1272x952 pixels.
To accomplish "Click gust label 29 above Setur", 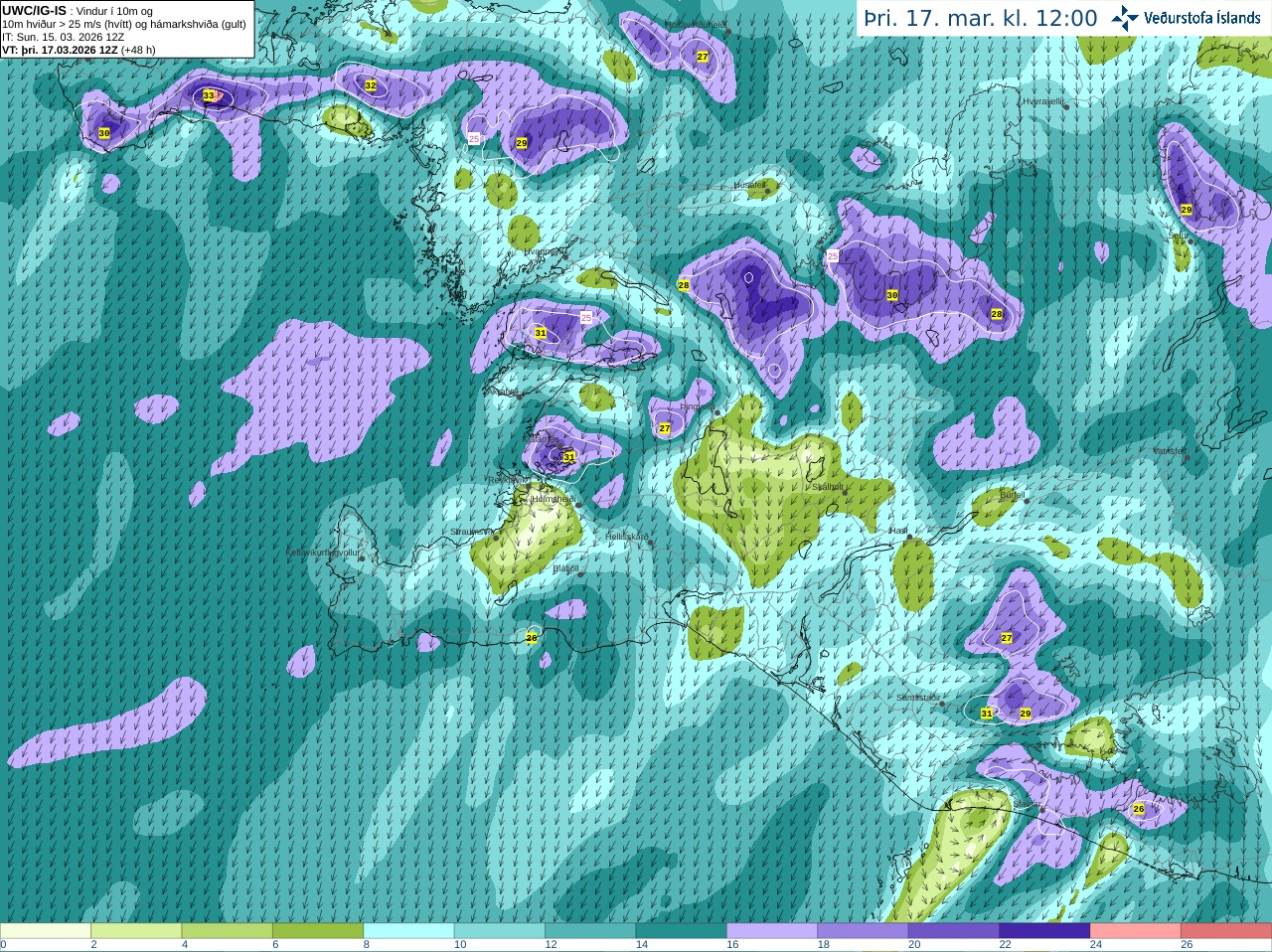I will (x=1187, y=210).
